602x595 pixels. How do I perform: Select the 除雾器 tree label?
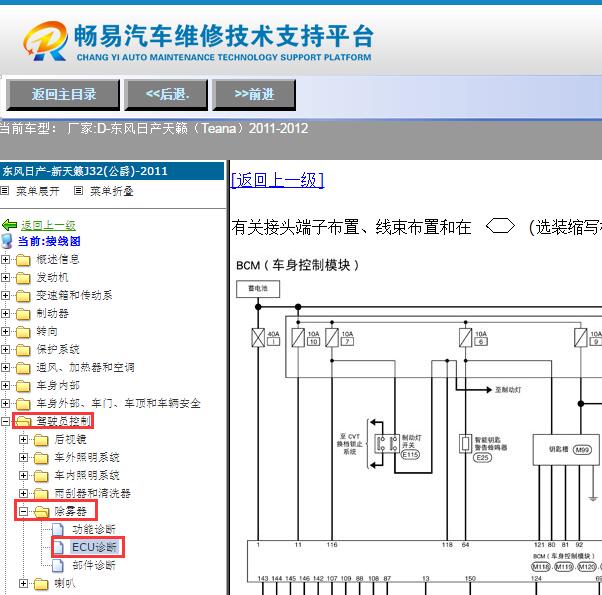(71, 511)
